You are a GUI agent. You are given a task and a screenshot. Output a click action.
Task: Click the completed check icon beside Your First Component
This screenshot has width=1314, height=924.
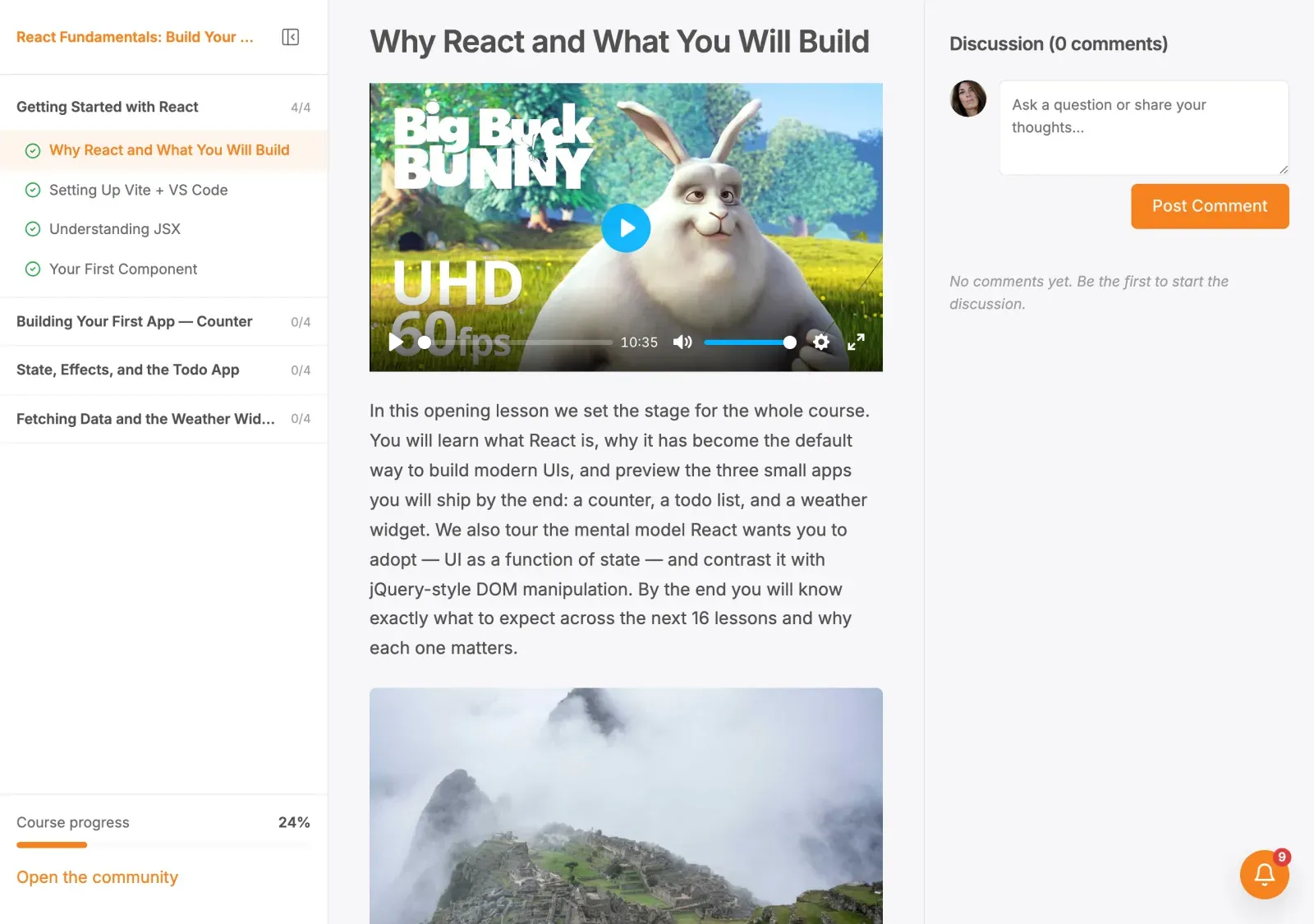(x=33, y=269)
